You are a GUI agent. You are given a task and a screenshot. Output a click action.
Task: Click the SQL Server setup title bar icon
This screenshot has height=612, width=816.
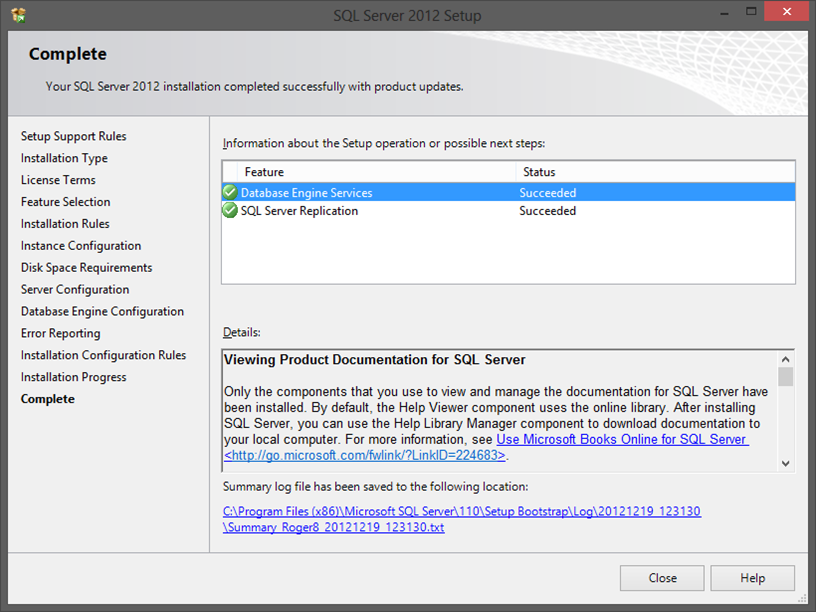click(19, 15)
